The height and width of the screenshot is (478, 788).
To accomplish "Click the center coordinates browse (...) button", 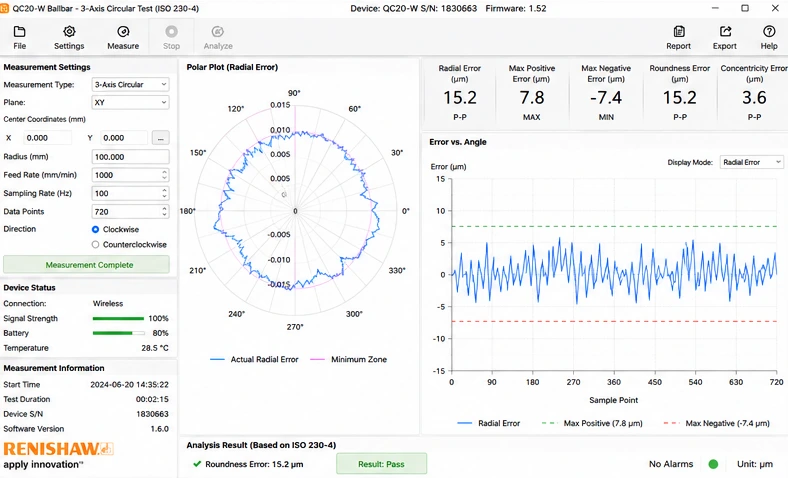I will (x=160, y=138).
